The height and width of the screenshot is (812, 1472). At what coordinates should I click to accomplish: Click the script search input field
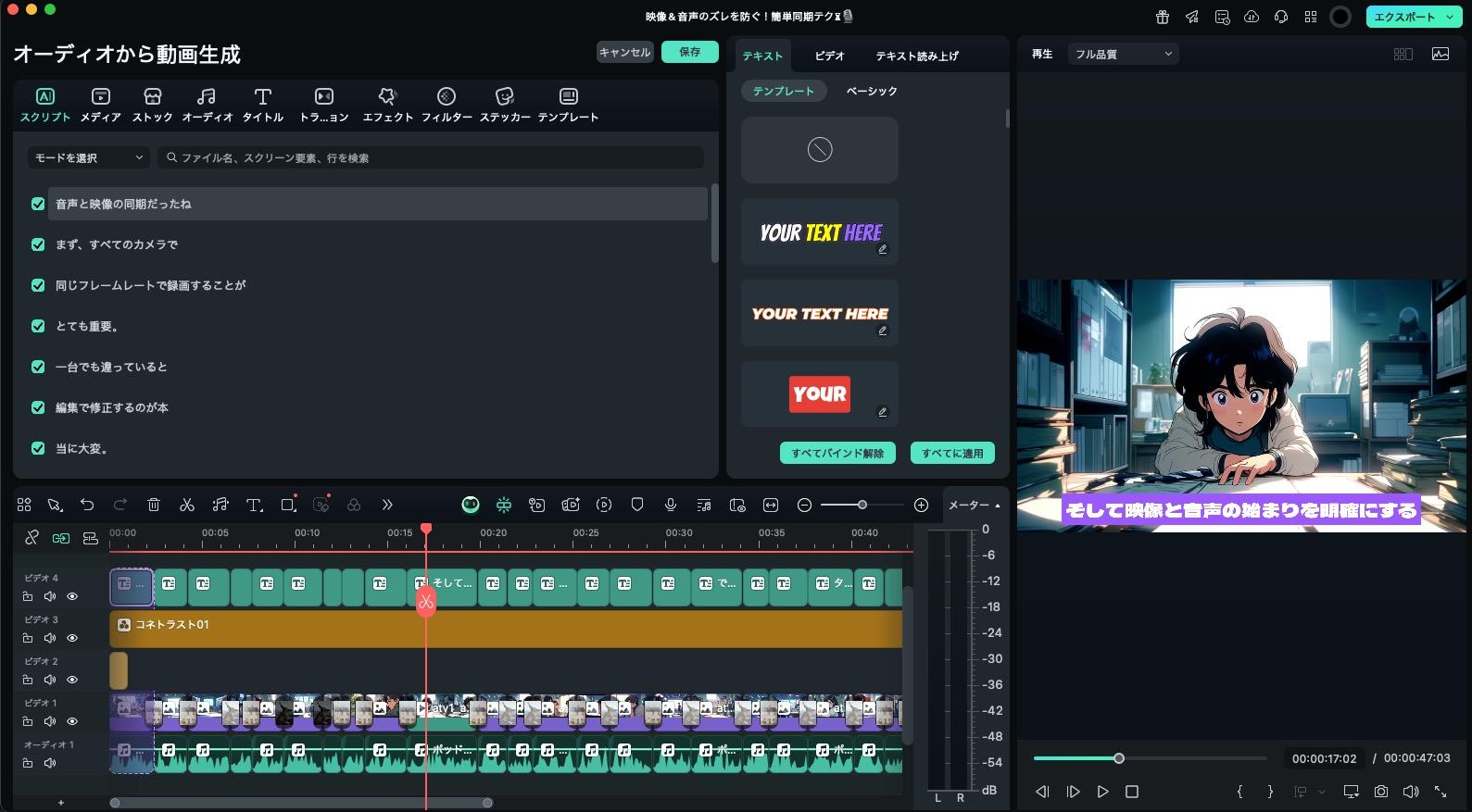[x=431, y=158]
